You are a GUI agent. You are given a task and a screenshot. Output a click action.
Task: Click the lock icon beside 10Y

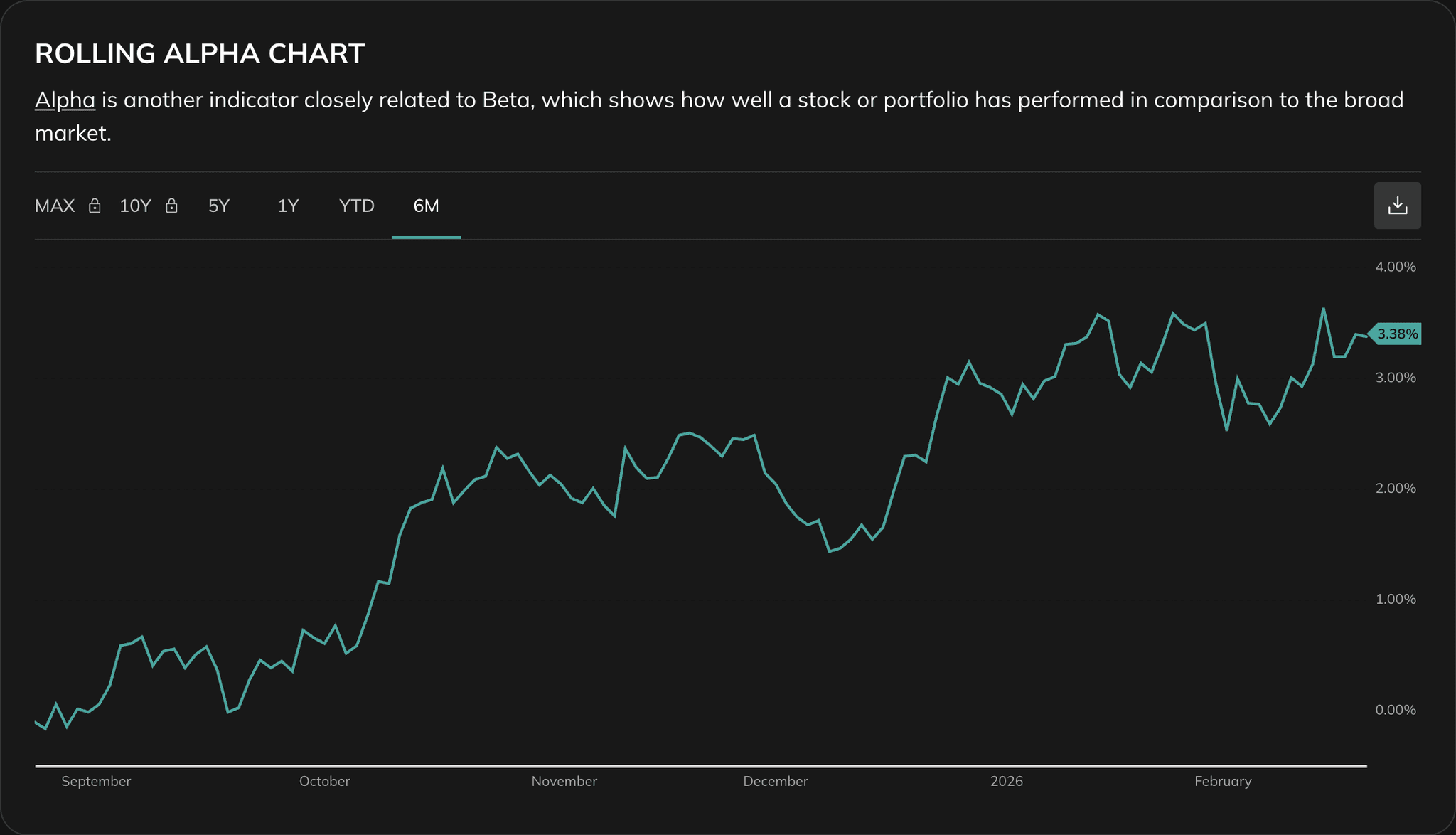pos(171,206)
